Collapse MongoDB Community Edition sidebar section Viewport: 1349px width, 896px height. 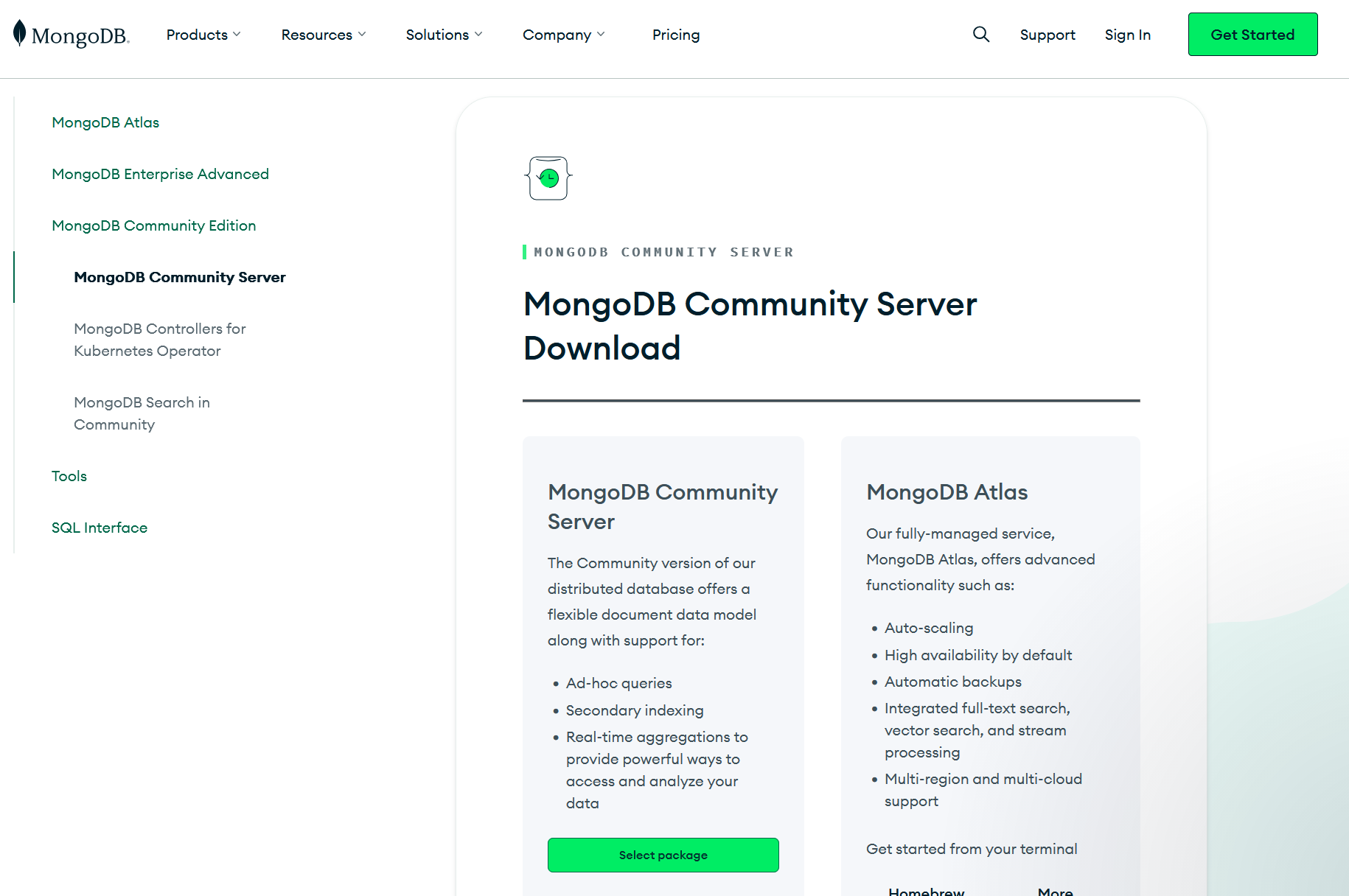[153, 225]
